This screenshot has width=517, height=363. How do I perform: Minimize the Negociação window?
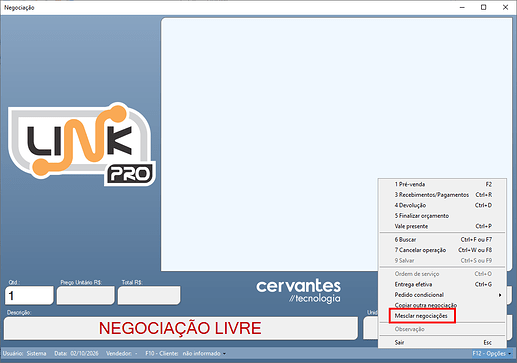click(x=462, y=7)
